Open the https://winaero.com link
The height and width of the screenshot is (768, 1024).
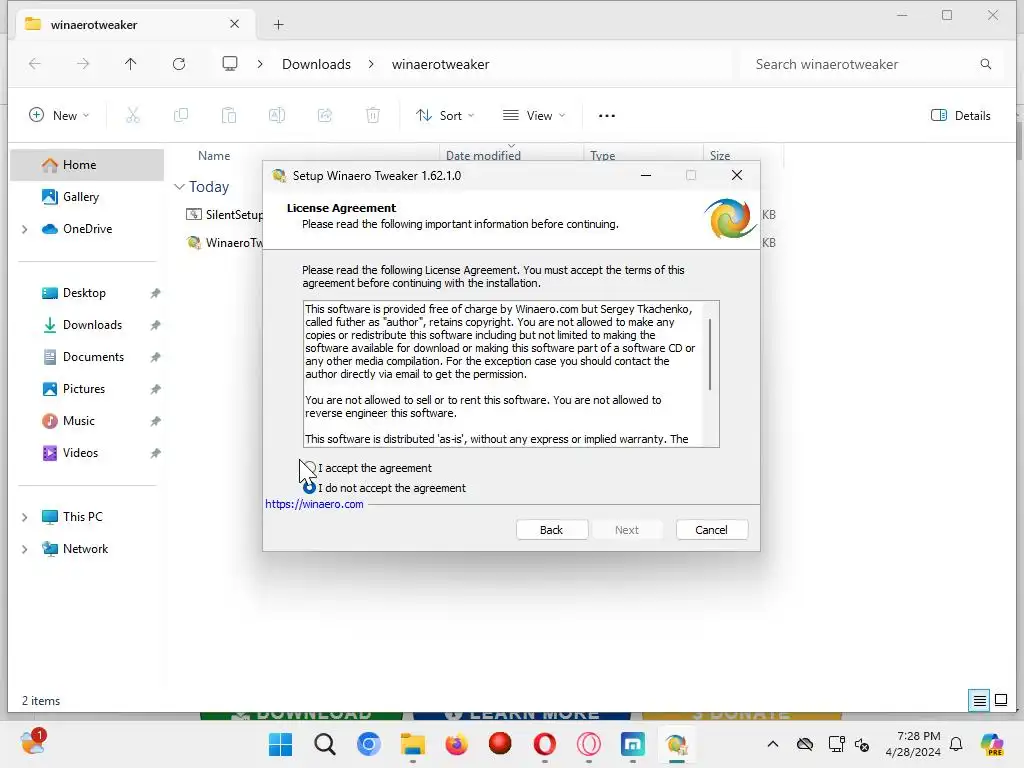(x=314, y=504)
